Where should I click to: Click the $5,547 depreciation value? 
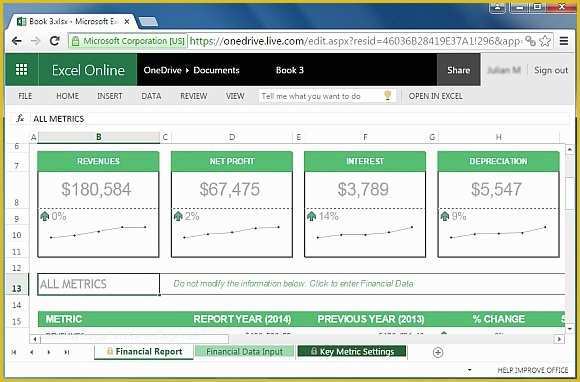496,189
